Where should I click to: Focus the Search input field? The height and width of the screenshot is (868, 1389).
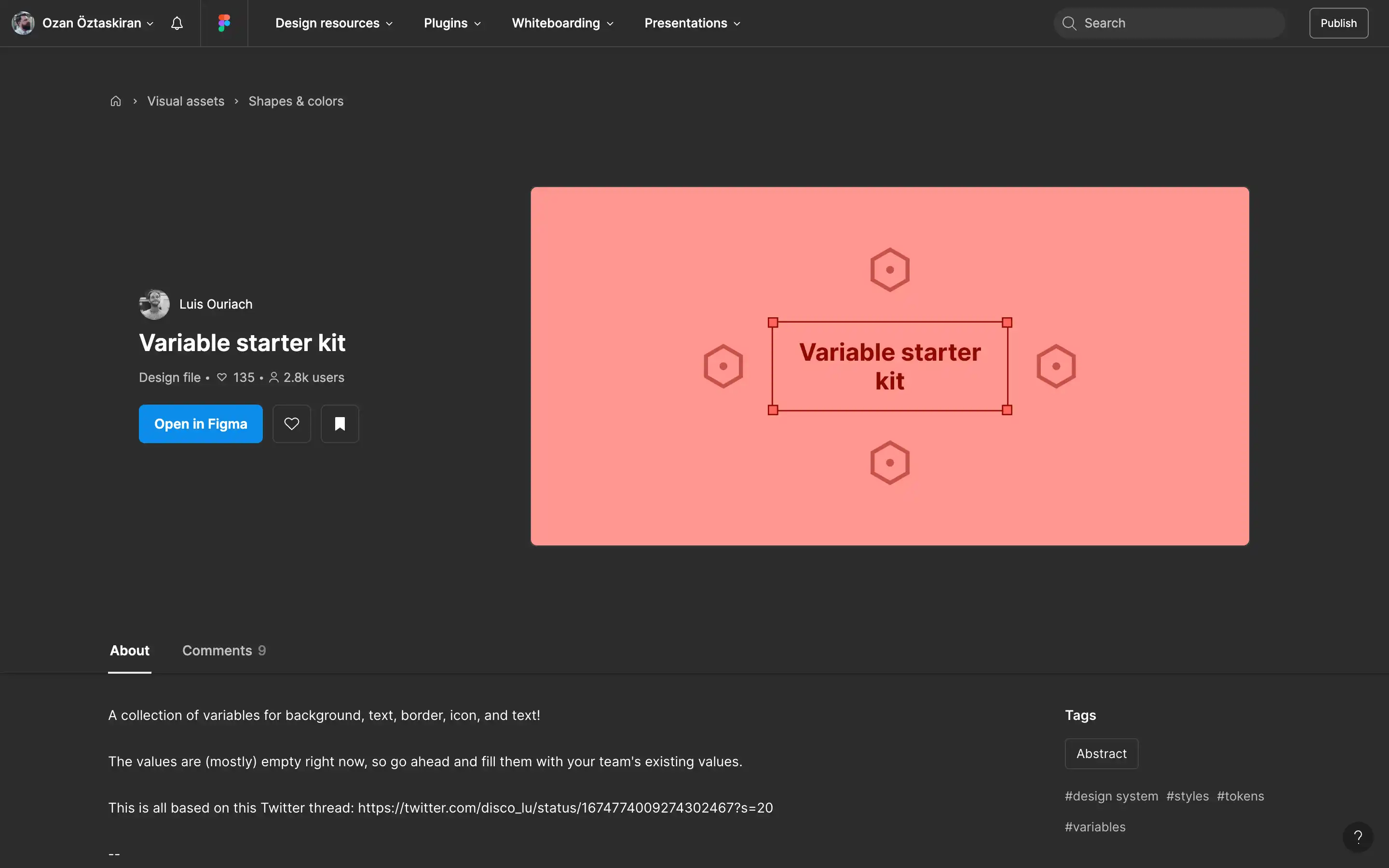point(1169,23)
